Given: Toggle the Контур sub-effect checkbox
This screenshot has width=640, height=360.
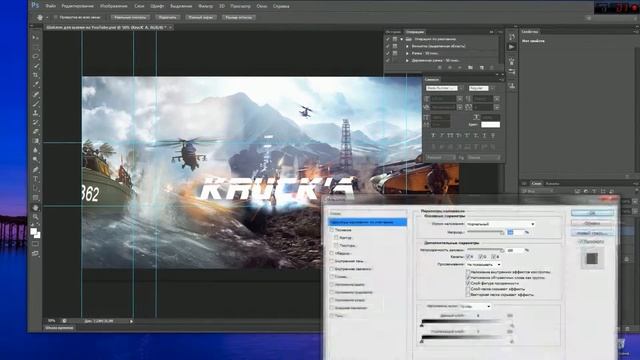Looking at the screenshot, I should [x=336, y=238].
